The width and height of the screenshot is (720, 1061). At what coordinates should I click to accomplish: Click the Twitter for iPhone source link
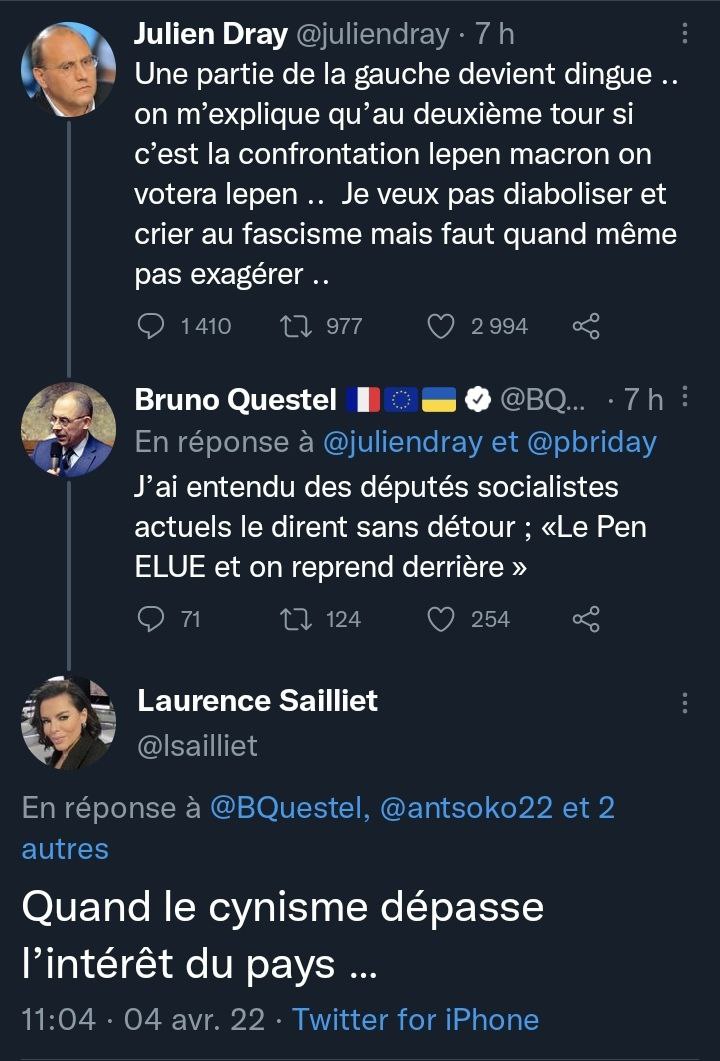click(415, 1019)
